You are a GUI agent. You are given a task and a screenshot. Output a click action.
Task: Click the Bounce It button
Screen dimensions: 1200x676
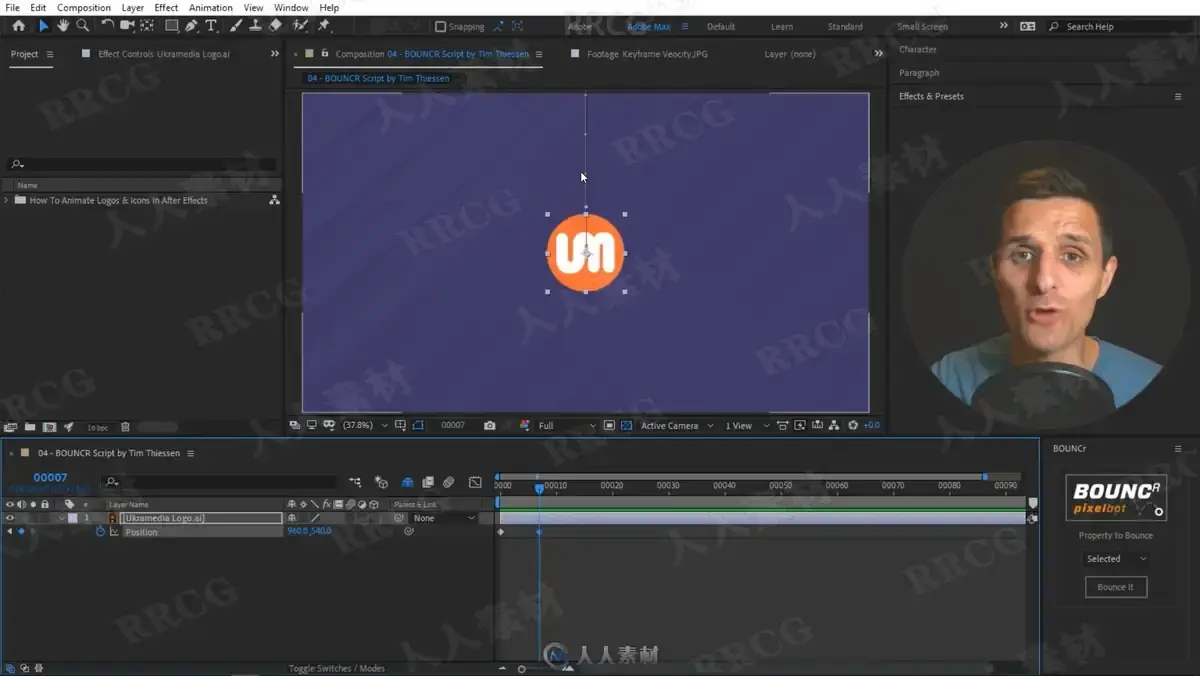click(1116, 587)
